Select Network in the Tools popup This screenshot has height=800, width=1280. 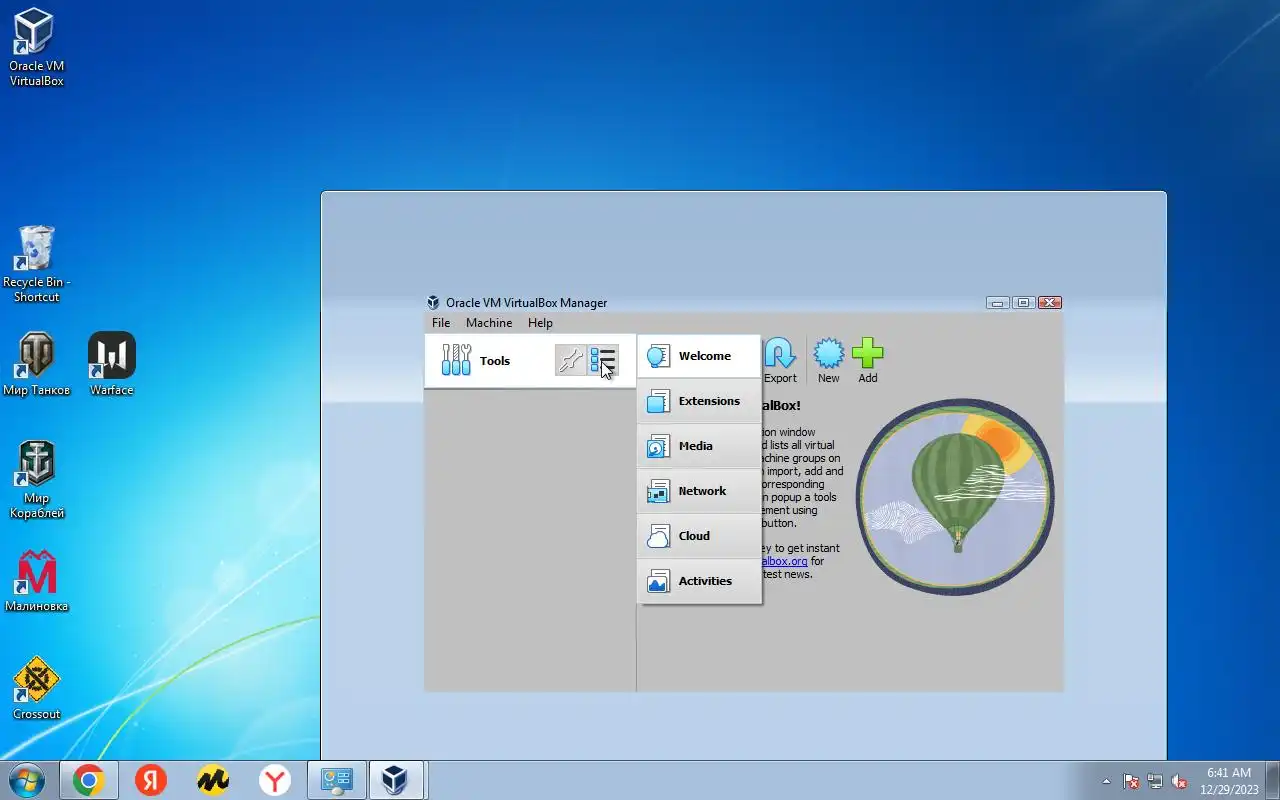click(x=699, y=491)
